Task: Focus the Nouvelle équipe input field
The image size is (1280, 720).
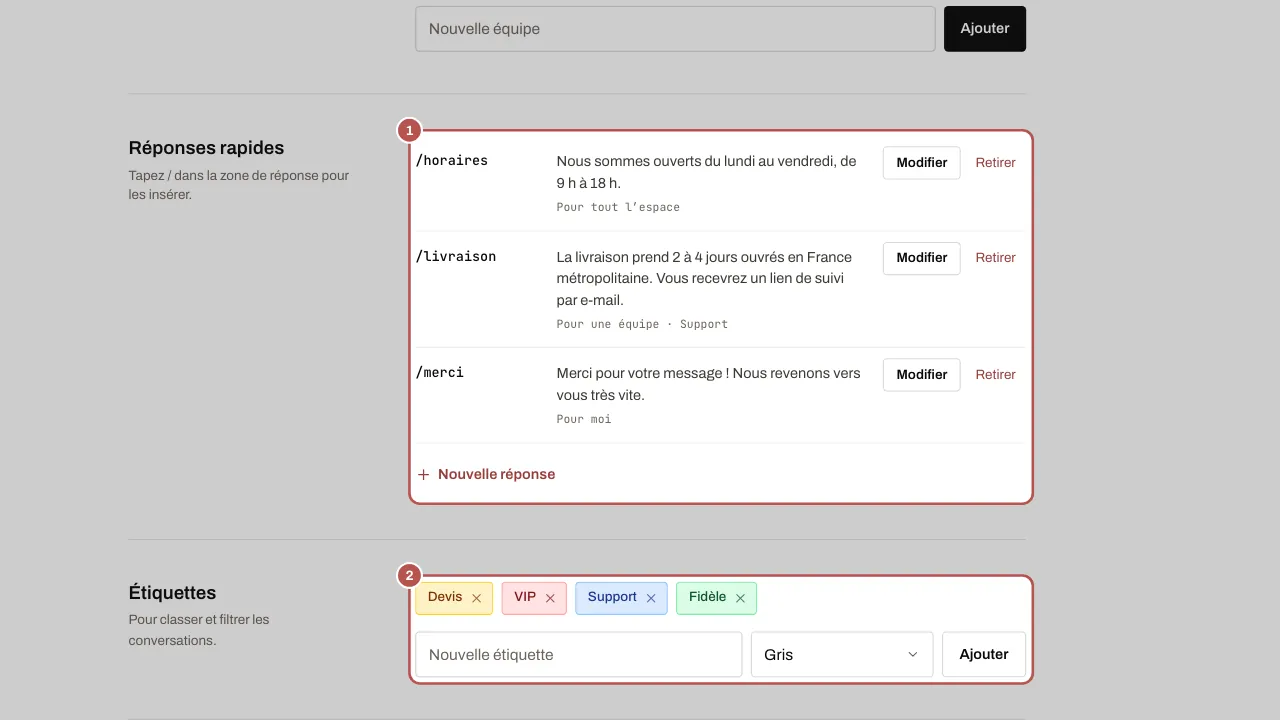Action: click(x=675, y=29)
